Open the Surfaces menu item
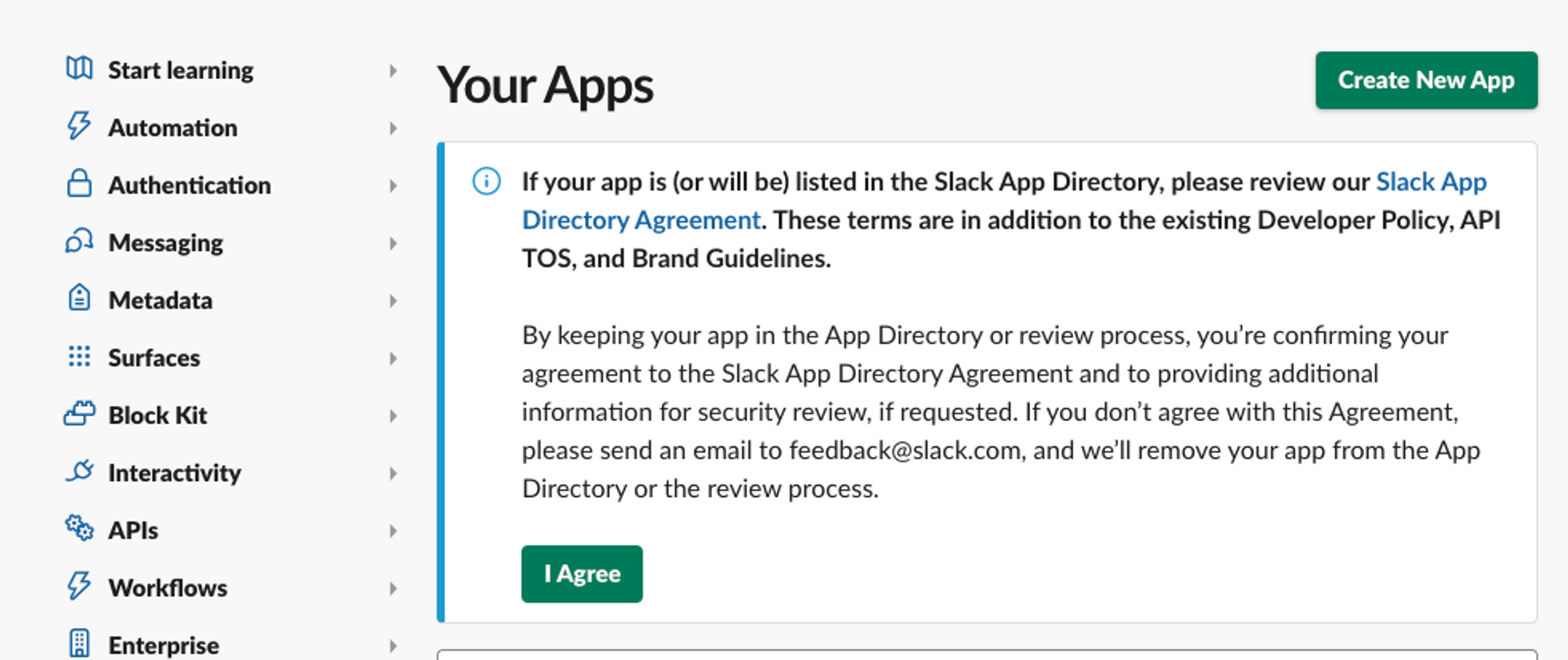 point(154,358)
